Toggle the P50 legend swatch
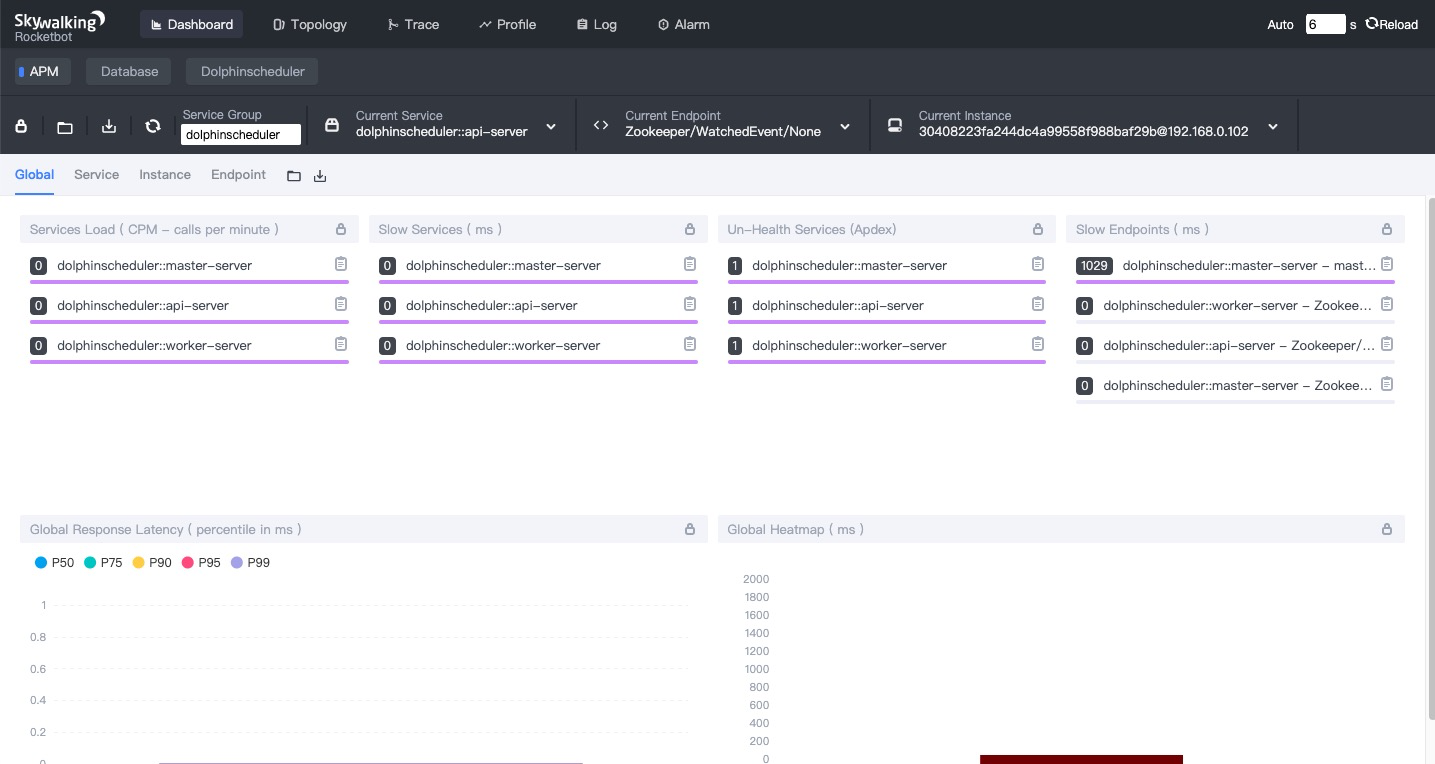The image size is (1435, 764). pyautogui.click(x=41, y=563)
